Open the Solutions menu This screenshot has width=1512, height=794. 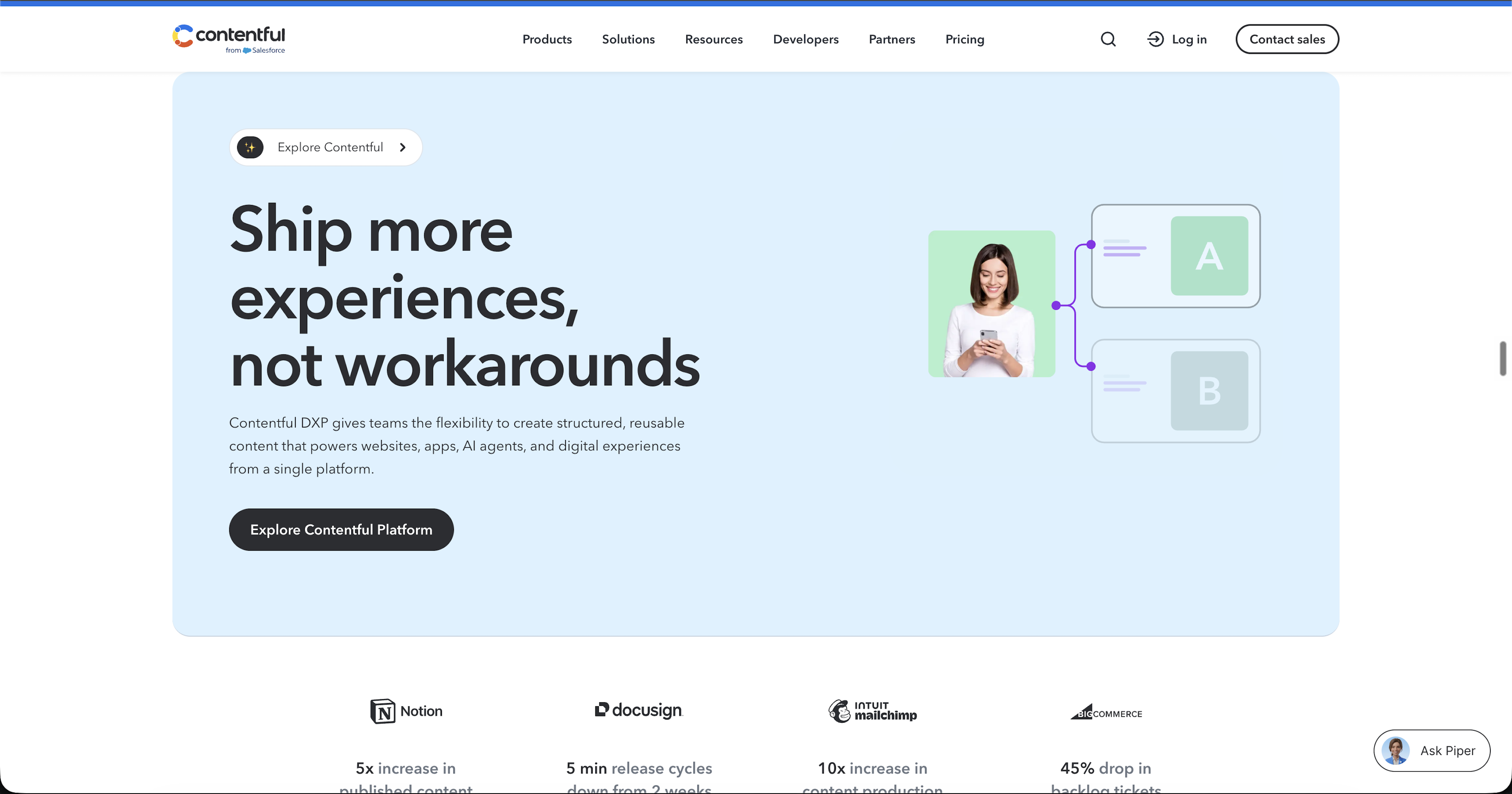[x=628, y=39]
